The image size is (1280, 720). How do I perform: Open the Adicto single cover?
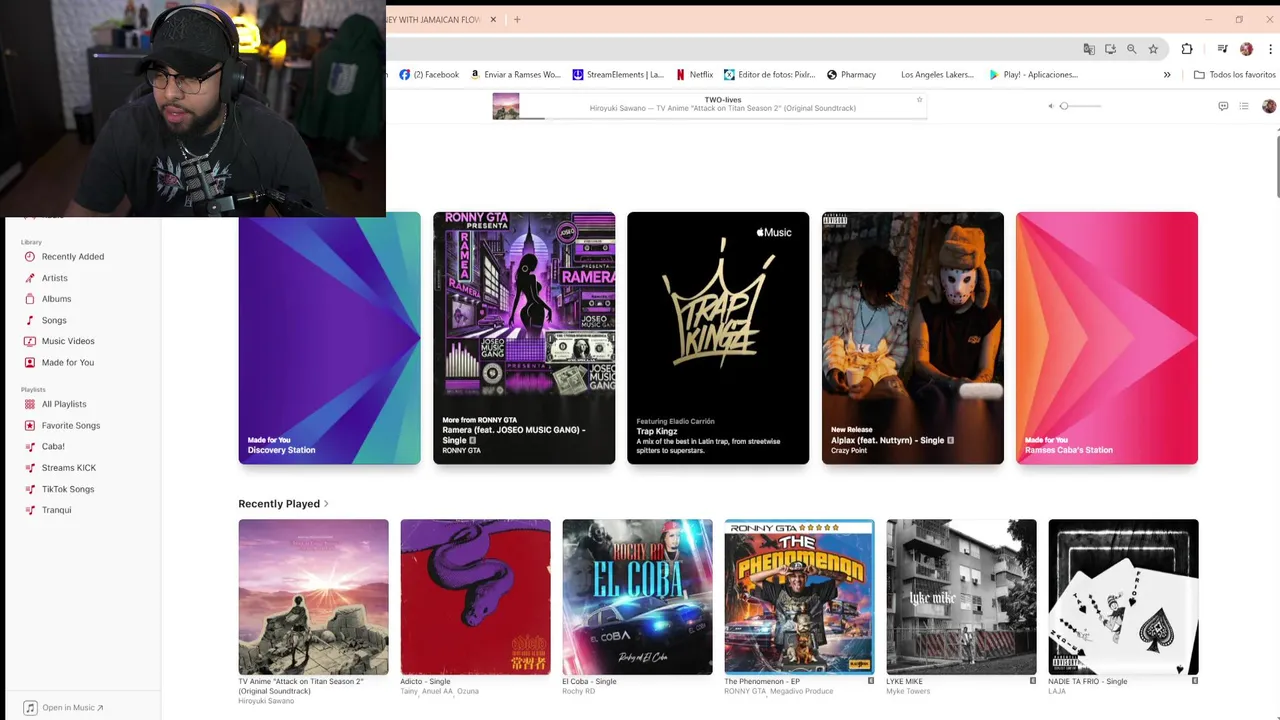coord(475,597)
